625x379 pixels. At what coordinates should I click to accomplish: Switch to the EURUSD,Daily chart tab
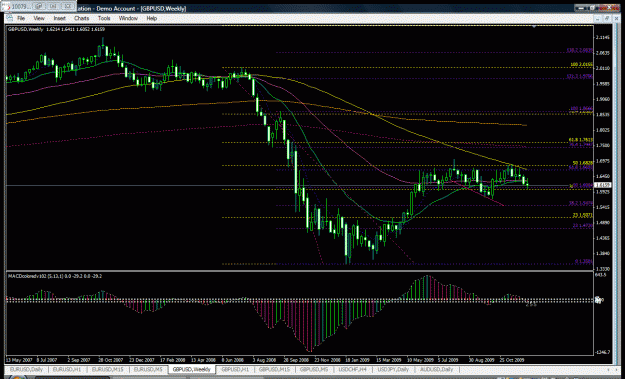26,369
